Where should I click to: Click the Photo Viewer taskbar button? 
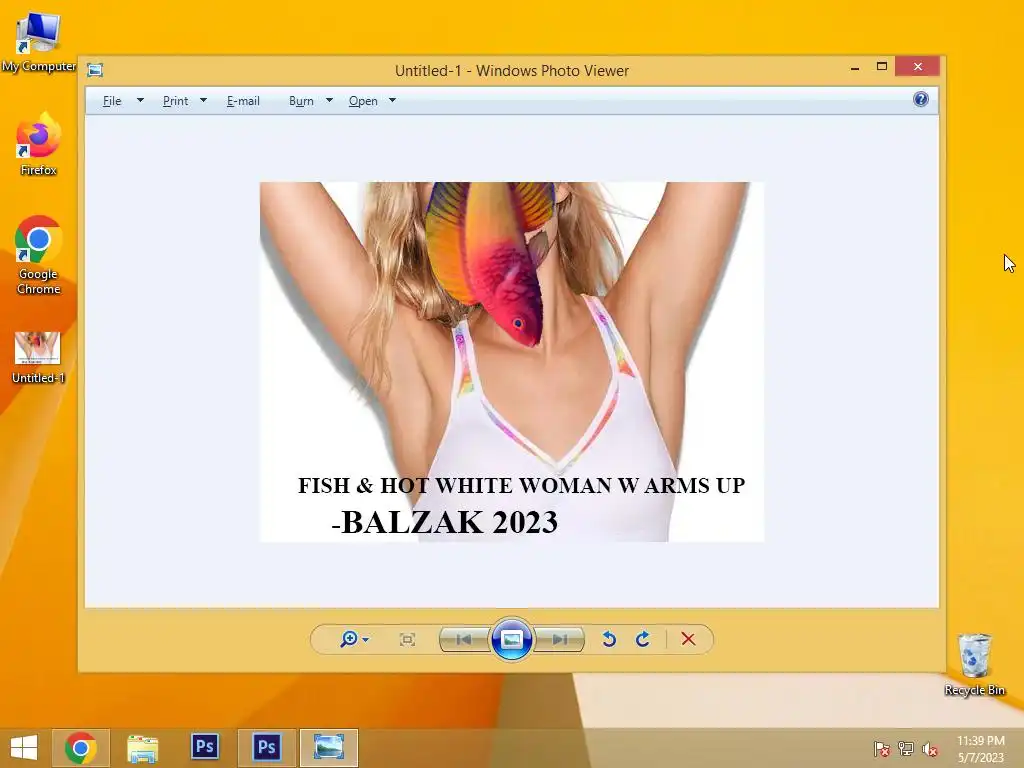click(x=328, y=748)
